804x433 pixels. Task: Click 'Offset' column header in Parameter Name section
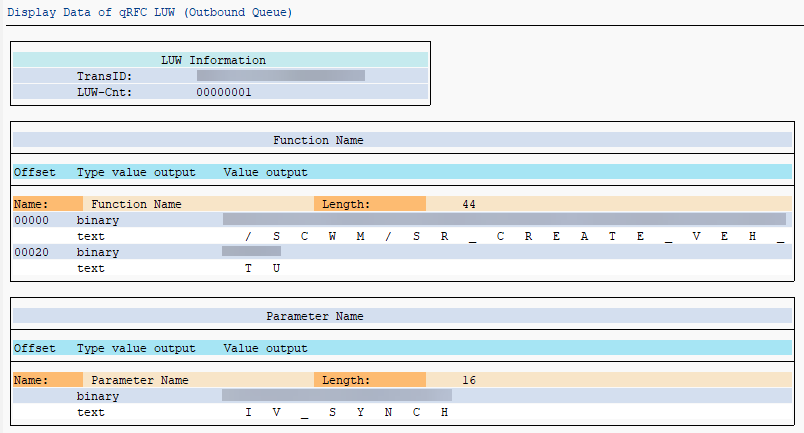click(34, 348)
